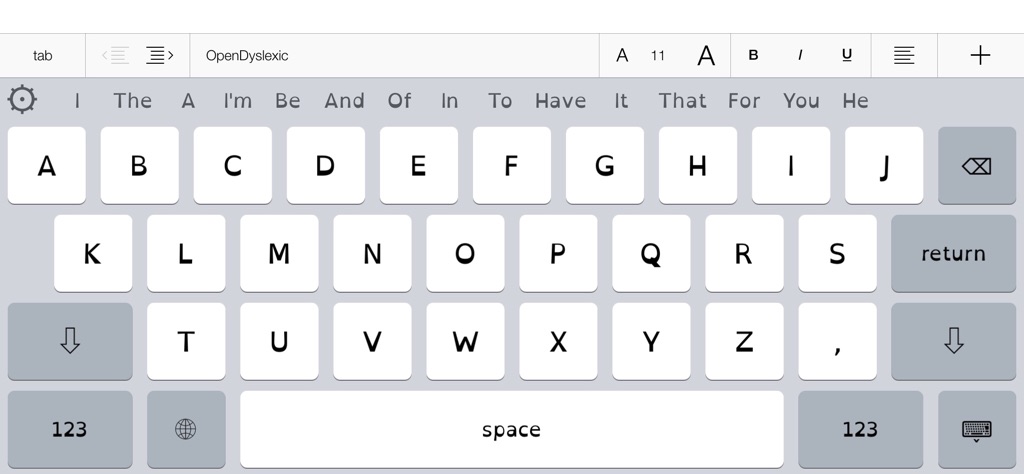Tap the backspace delete key
Image resolution: width=1024 pixels, height=474 pixels.
976,166
